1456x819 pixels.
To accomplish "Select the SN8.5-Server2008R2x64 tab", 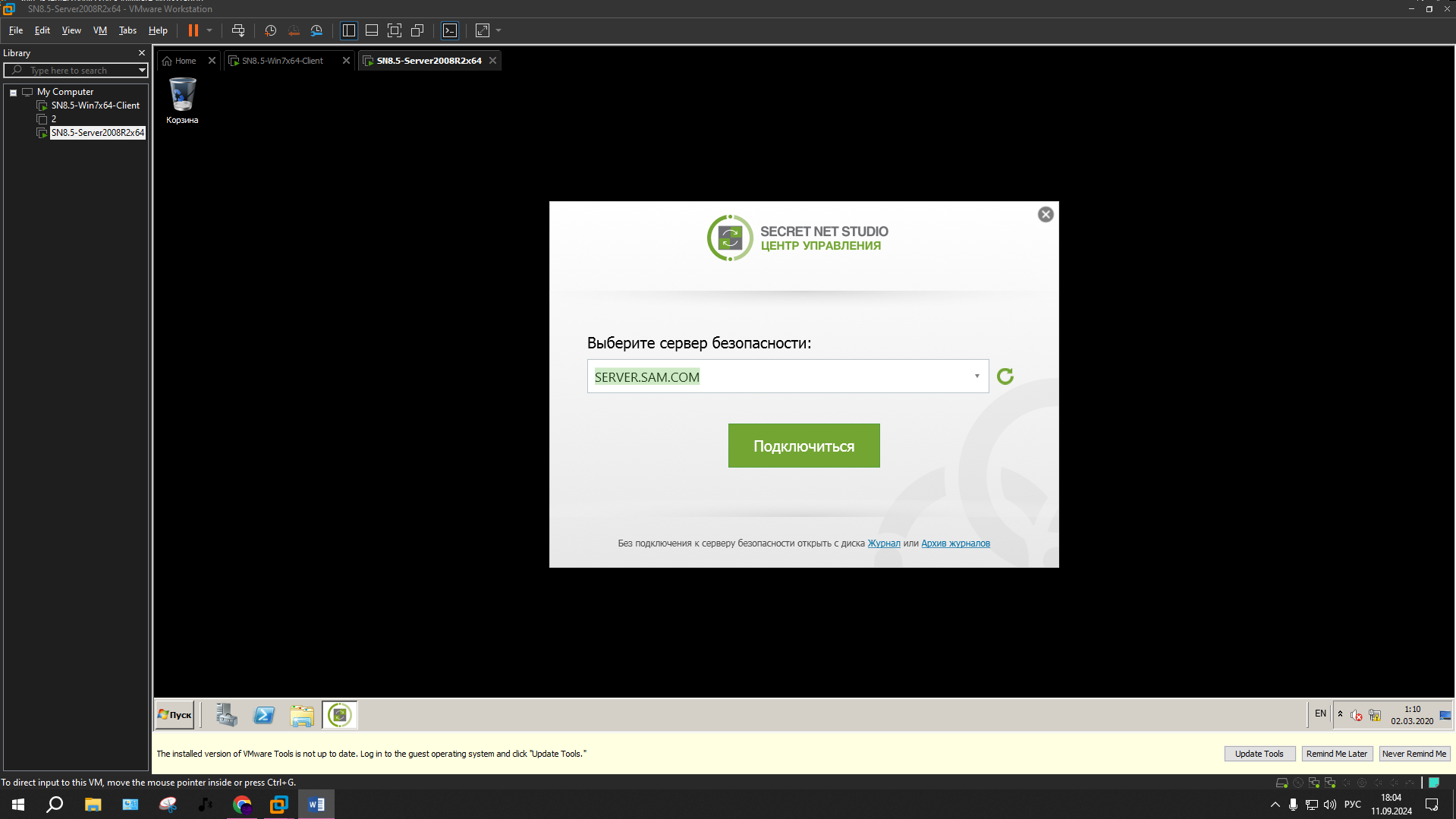I will coord(429,61).
